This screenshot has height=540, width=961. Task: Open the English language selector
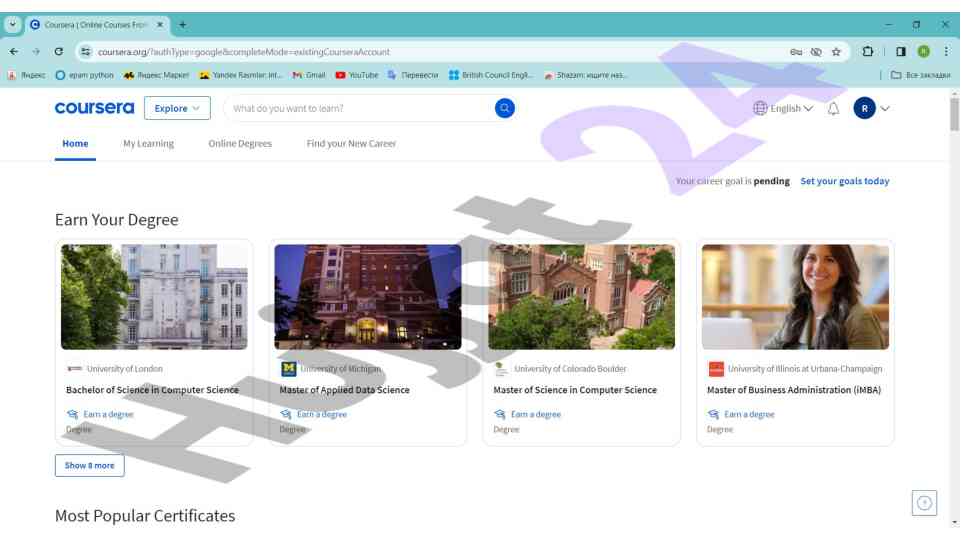point(783,108)
